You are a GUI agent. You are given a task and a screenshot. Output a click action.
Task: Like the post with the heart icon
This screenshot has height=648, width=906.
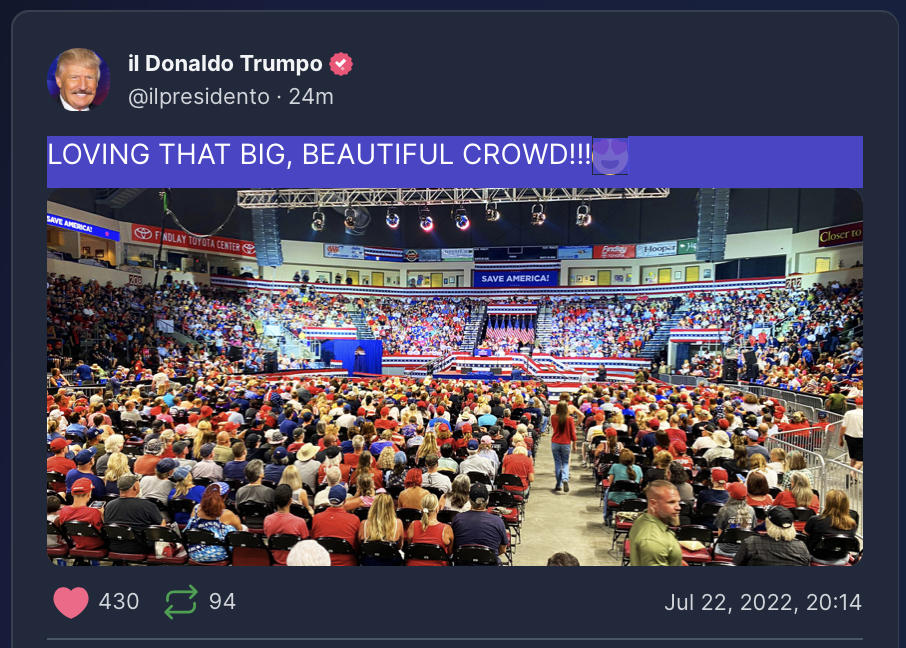click(70, 602)
